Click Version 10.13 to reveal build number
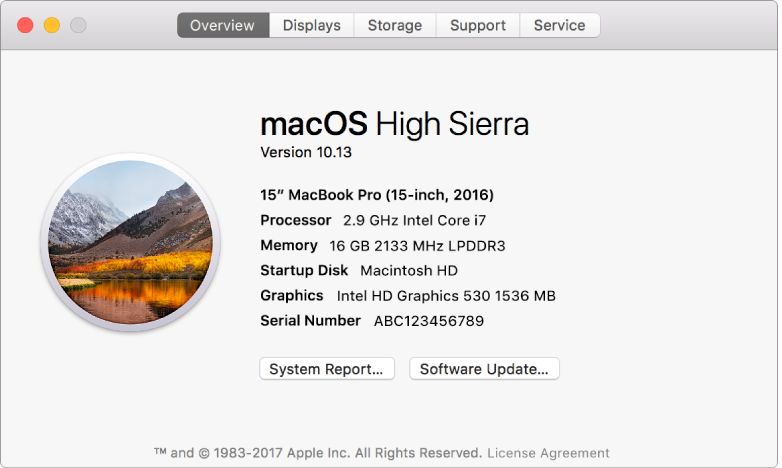The width and height of the screenshot is (782, 468). (306, 153)
